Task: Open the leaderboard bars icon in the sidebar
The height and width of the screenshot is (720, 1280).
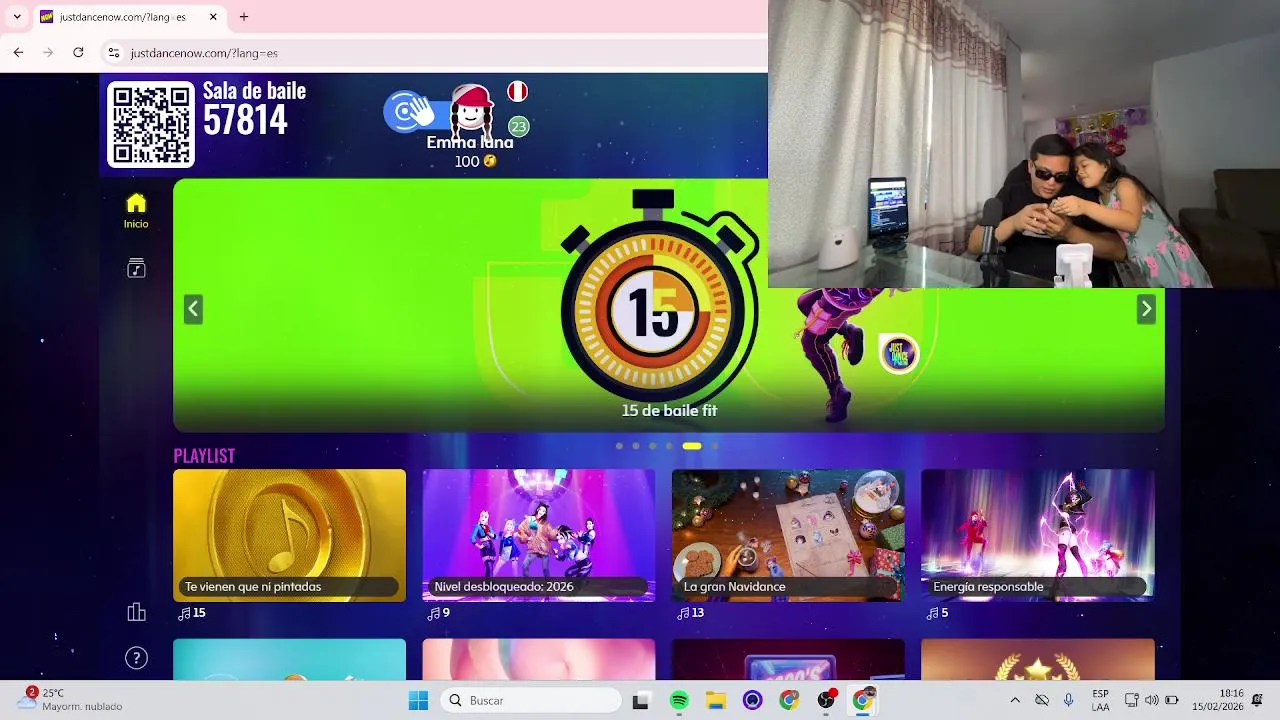Action: (x=136, y=612)
